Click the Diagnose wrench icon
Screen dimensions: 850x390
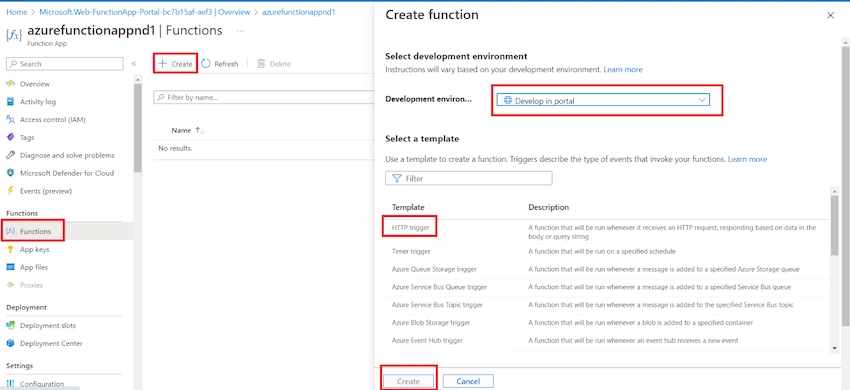point(10,156)
